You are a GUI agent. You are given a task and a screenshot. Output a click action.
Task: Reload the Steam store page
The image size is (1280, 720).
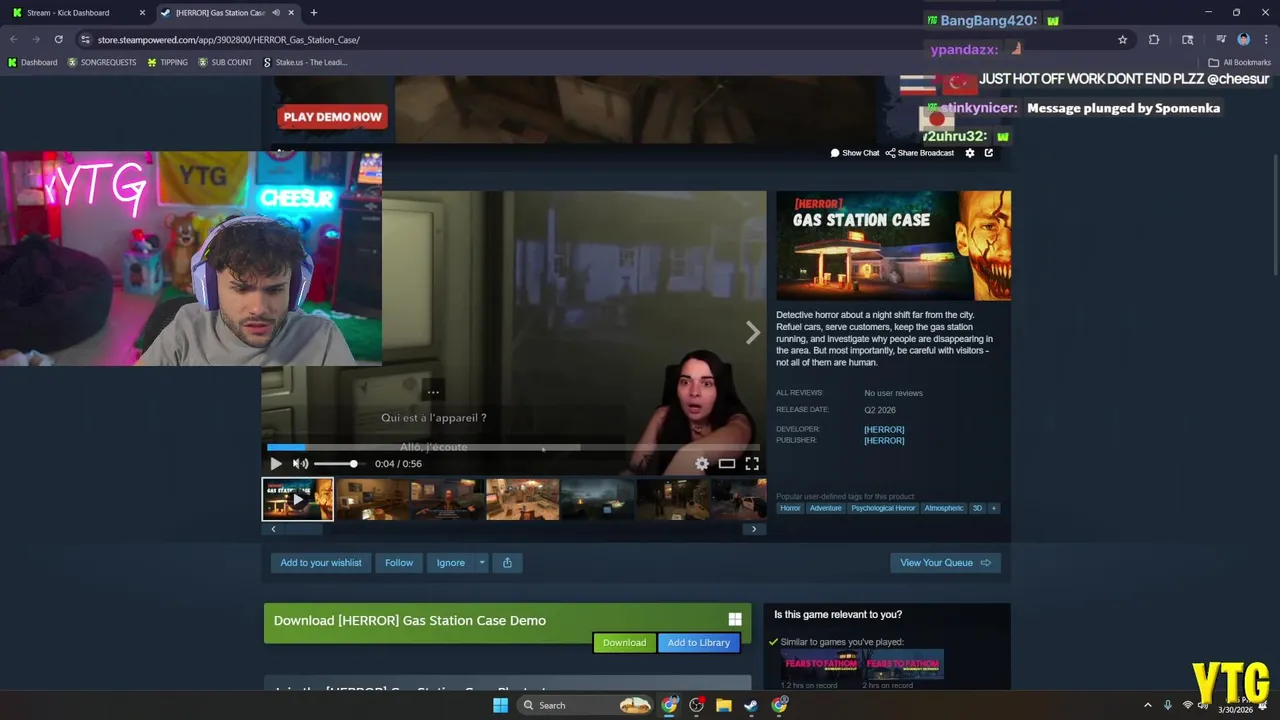click(x=59, y=40)
